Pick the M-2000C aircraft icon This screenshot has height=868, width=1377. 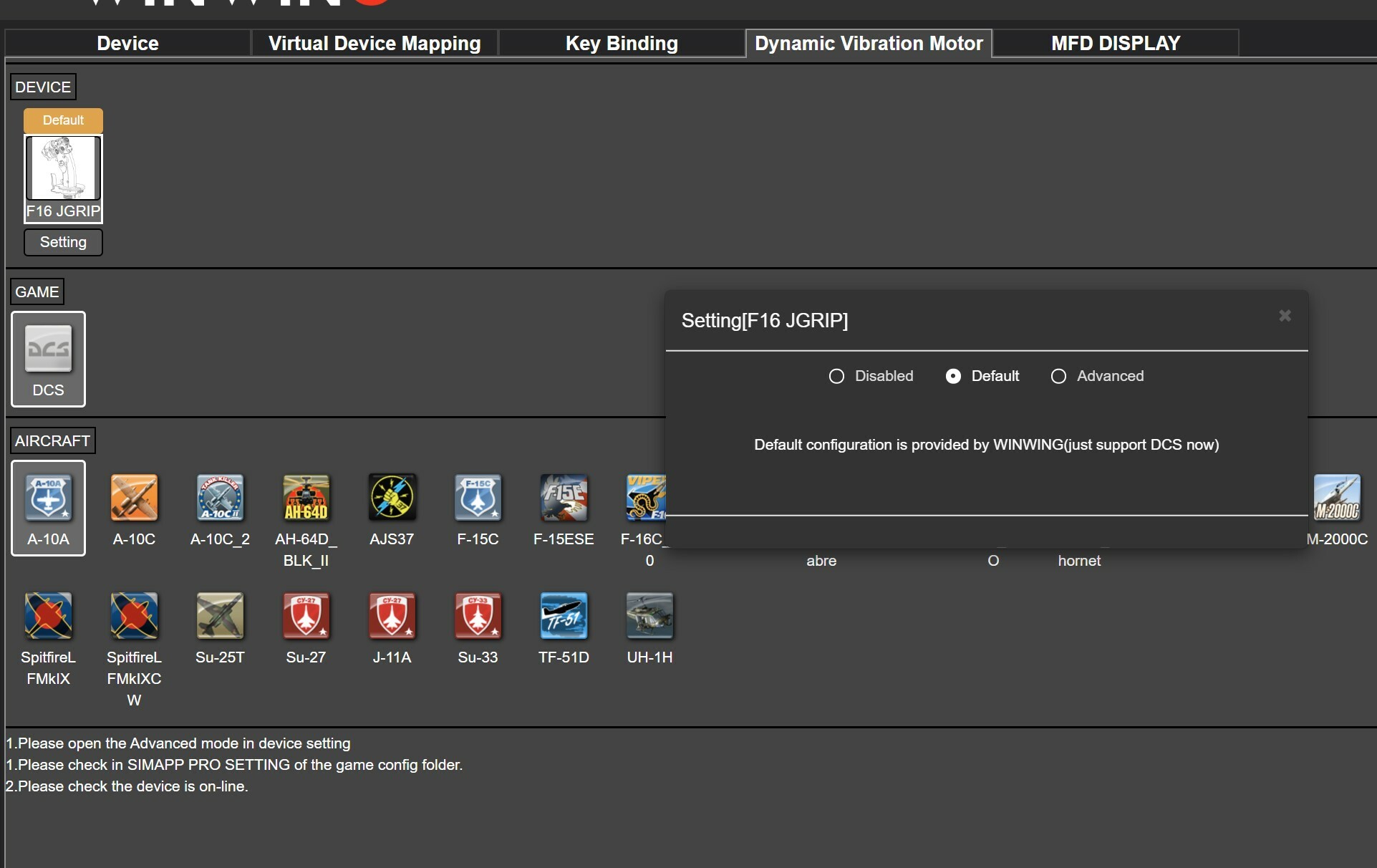(1337, 497)
